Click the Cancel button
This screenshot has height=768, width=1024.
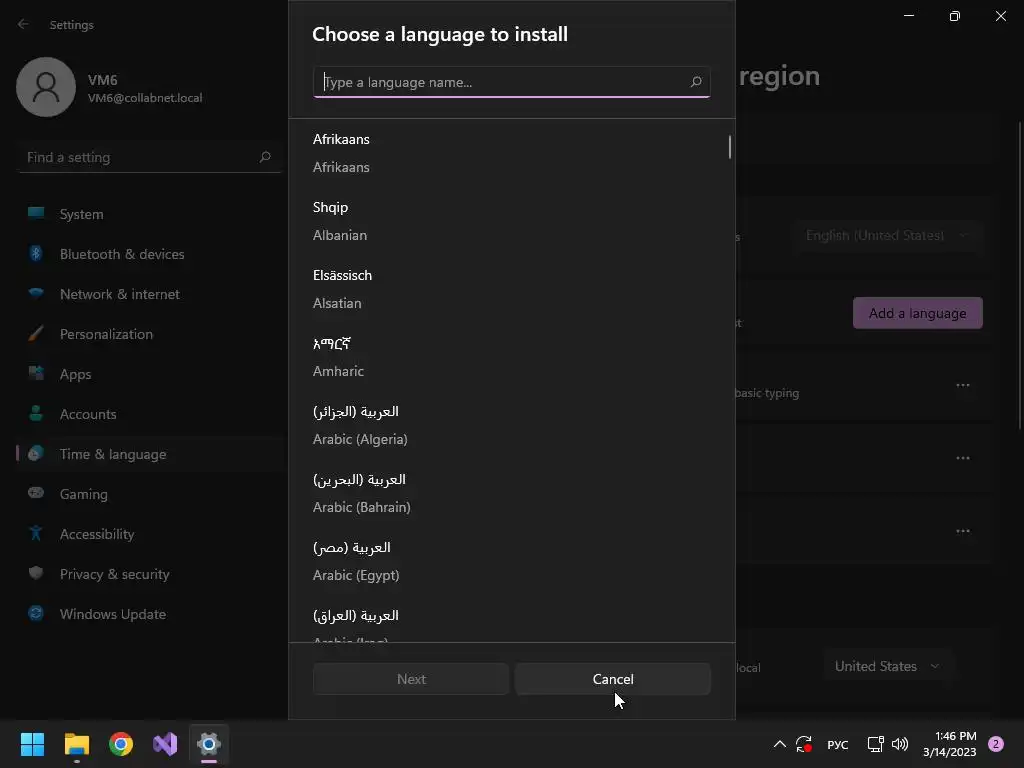pyautogui.click(x=613, y=679)
